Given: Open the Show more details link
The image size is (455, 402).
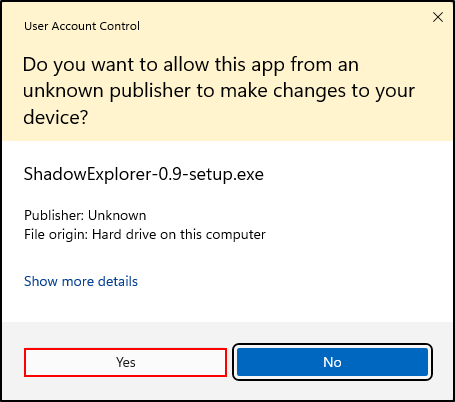Looking at the screenshot, I should click(x=81, y=281).
